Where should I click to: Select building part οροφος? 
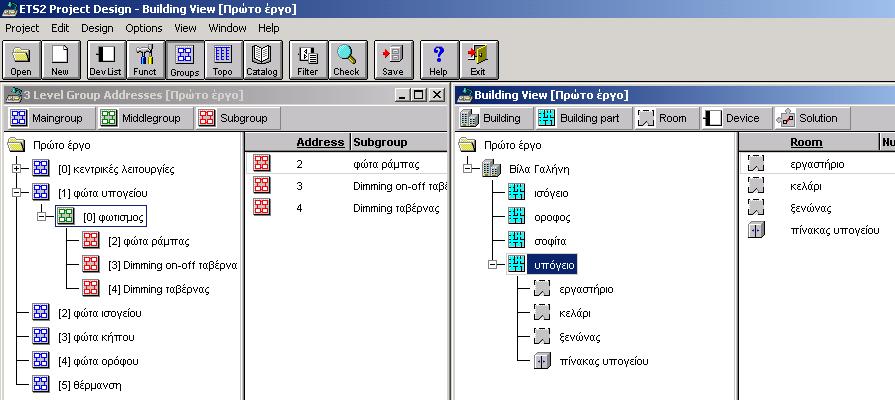coord(551,217)
